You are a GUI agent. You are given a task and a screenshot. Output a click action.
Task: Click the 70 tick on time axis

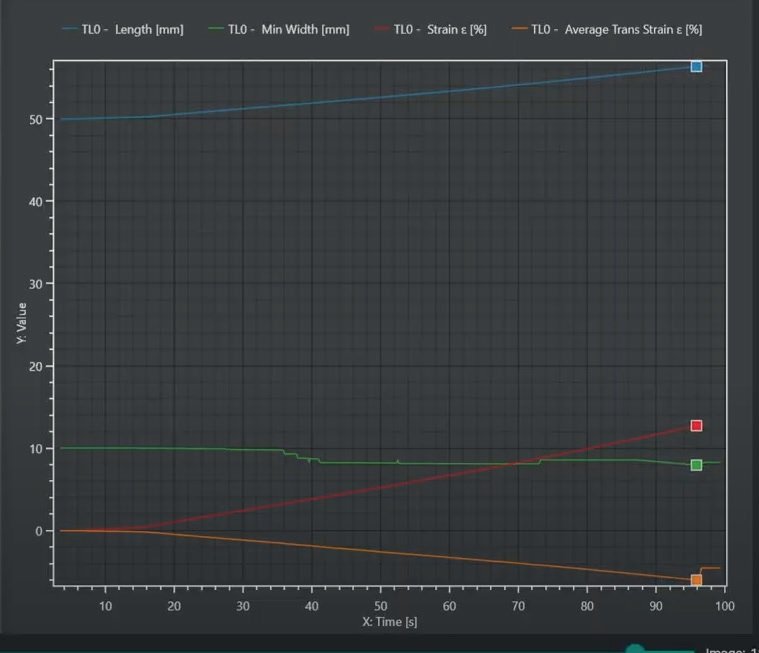tap(518, 606)
